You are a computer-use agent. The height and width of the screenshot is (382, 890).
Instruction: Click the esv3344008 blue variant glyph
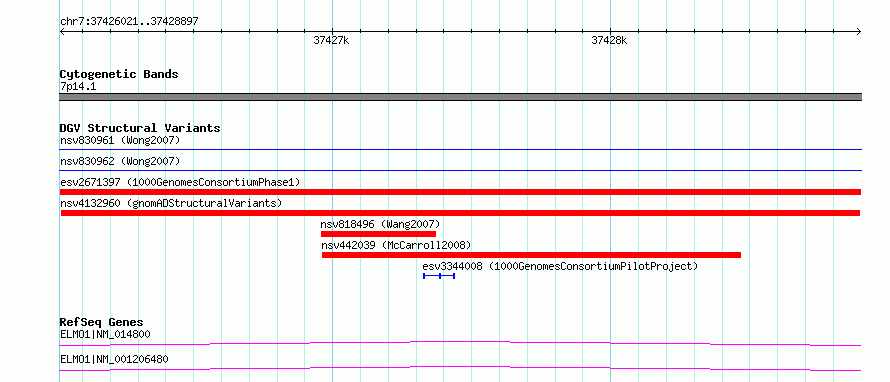(x=439, y=276)
